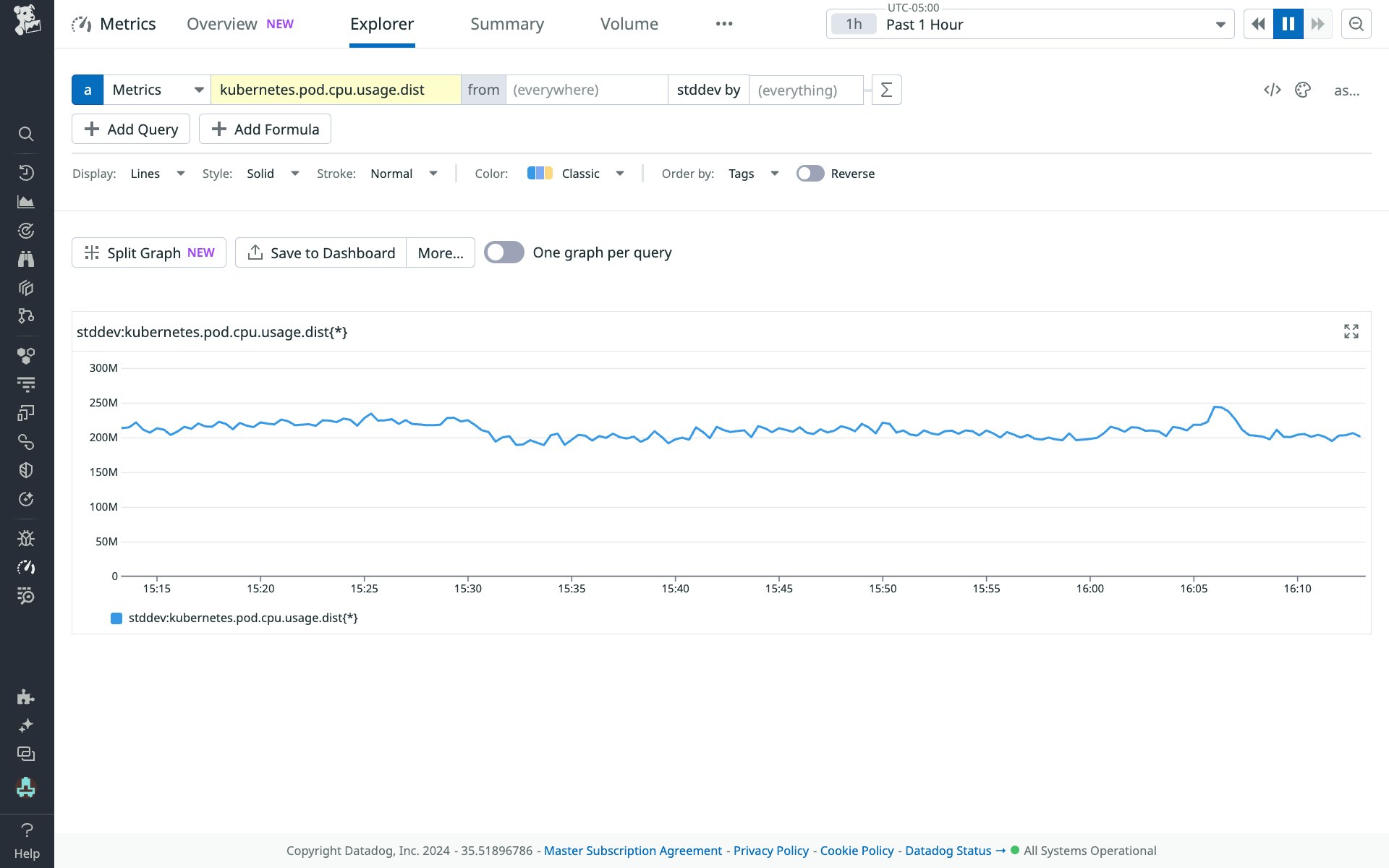Open the bug report icon in sidebar
The image size is (1389, 868).
26,537
